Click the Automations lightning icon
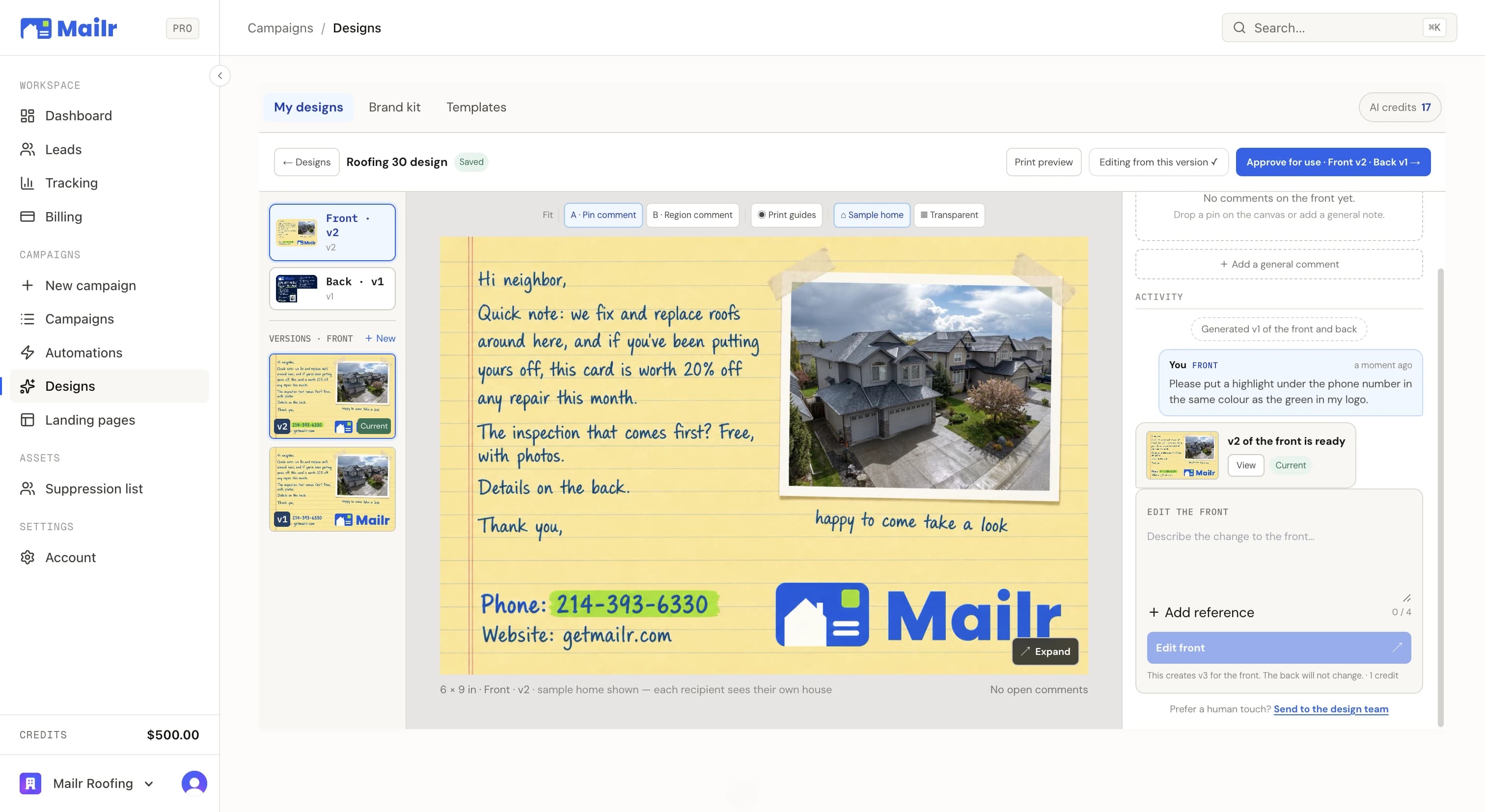The width and height of the screenshot is (1485, 812). (x=27, y=352)
